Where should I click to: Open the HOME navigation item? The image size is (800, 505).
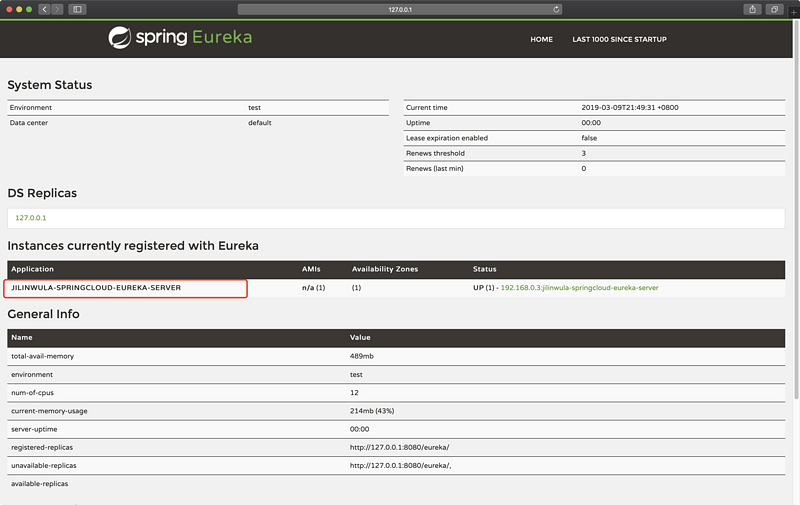(541, 39)
